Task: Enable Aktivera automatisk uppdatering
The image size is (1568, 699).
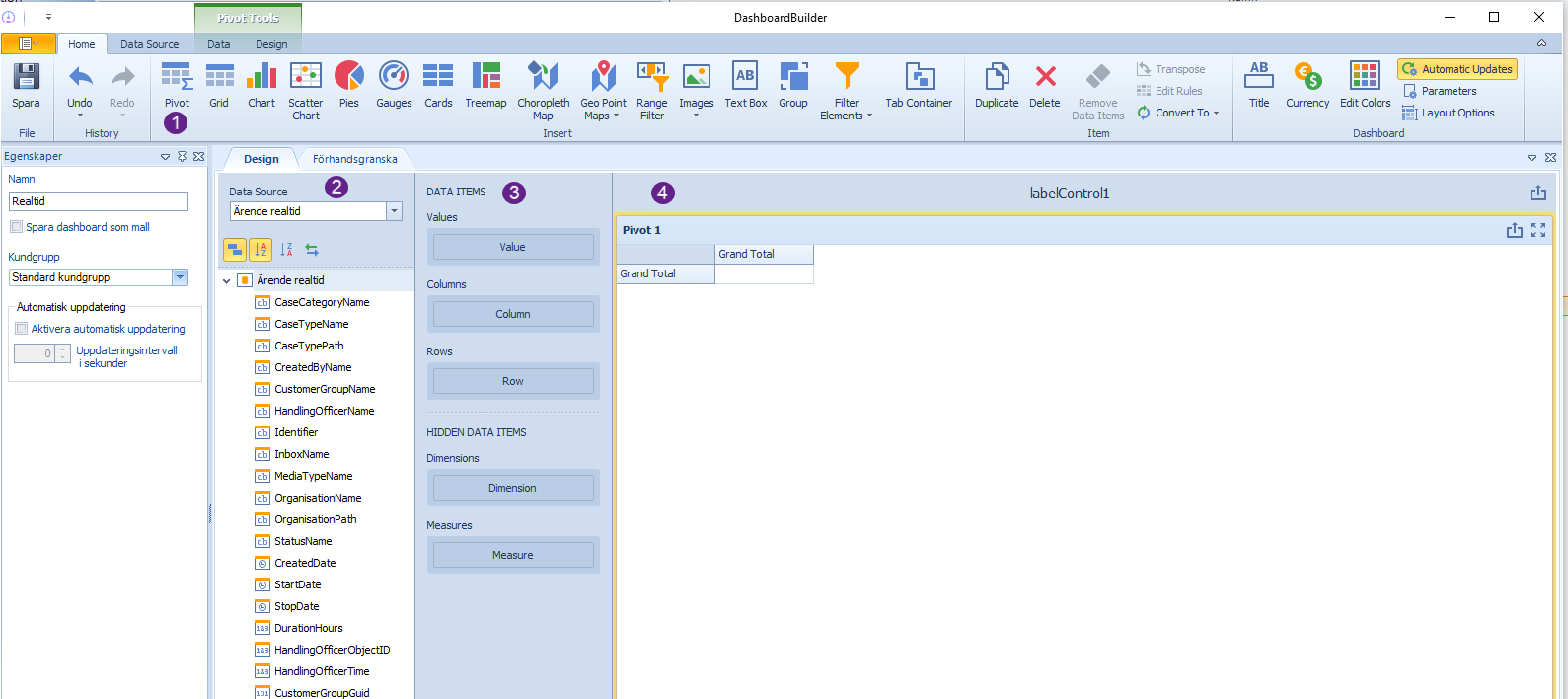Action: pyautogui.click(x=21, y=329)
